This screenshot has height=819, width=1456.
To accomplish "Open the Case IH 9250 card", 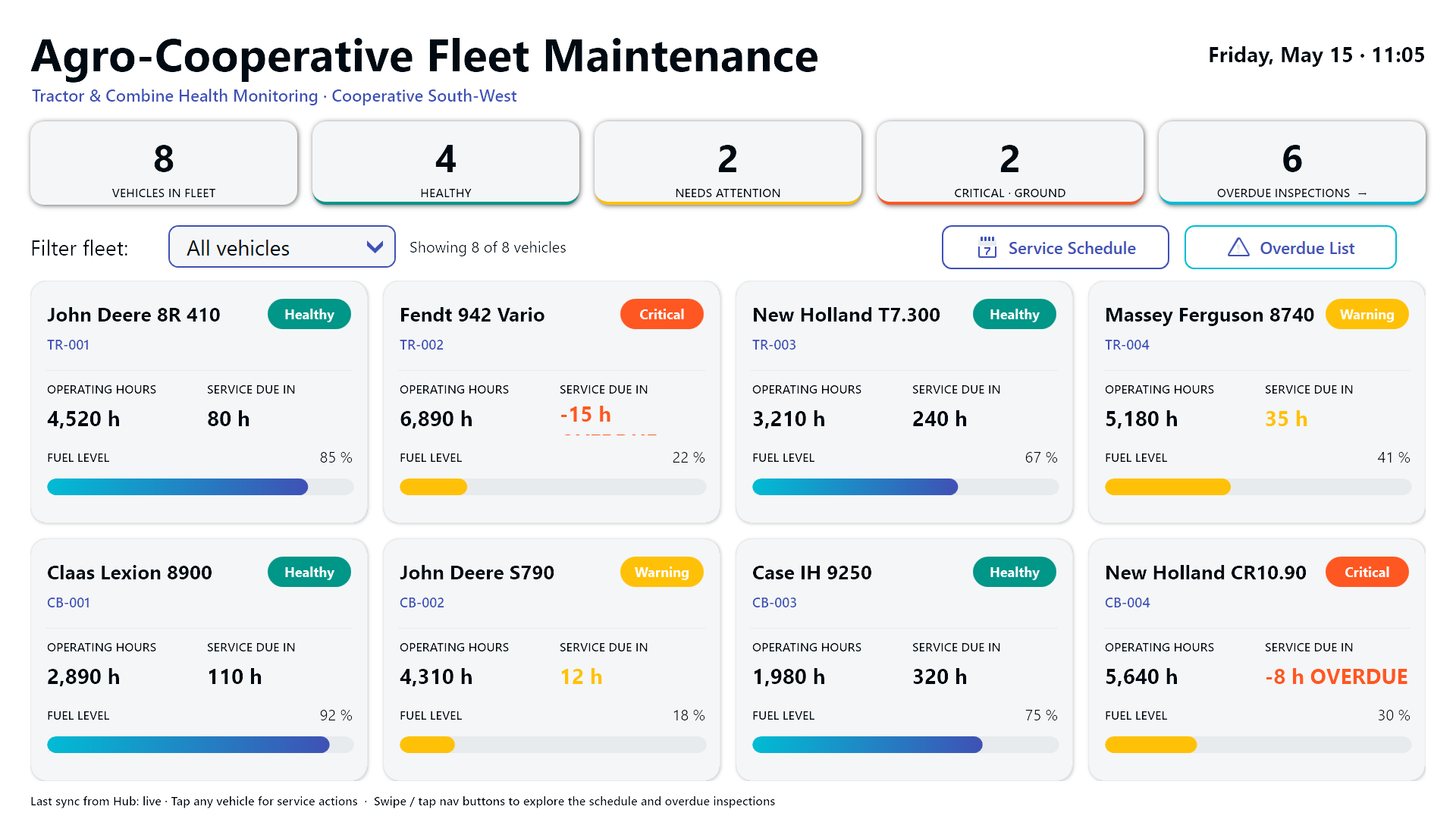I will point(905,660).
